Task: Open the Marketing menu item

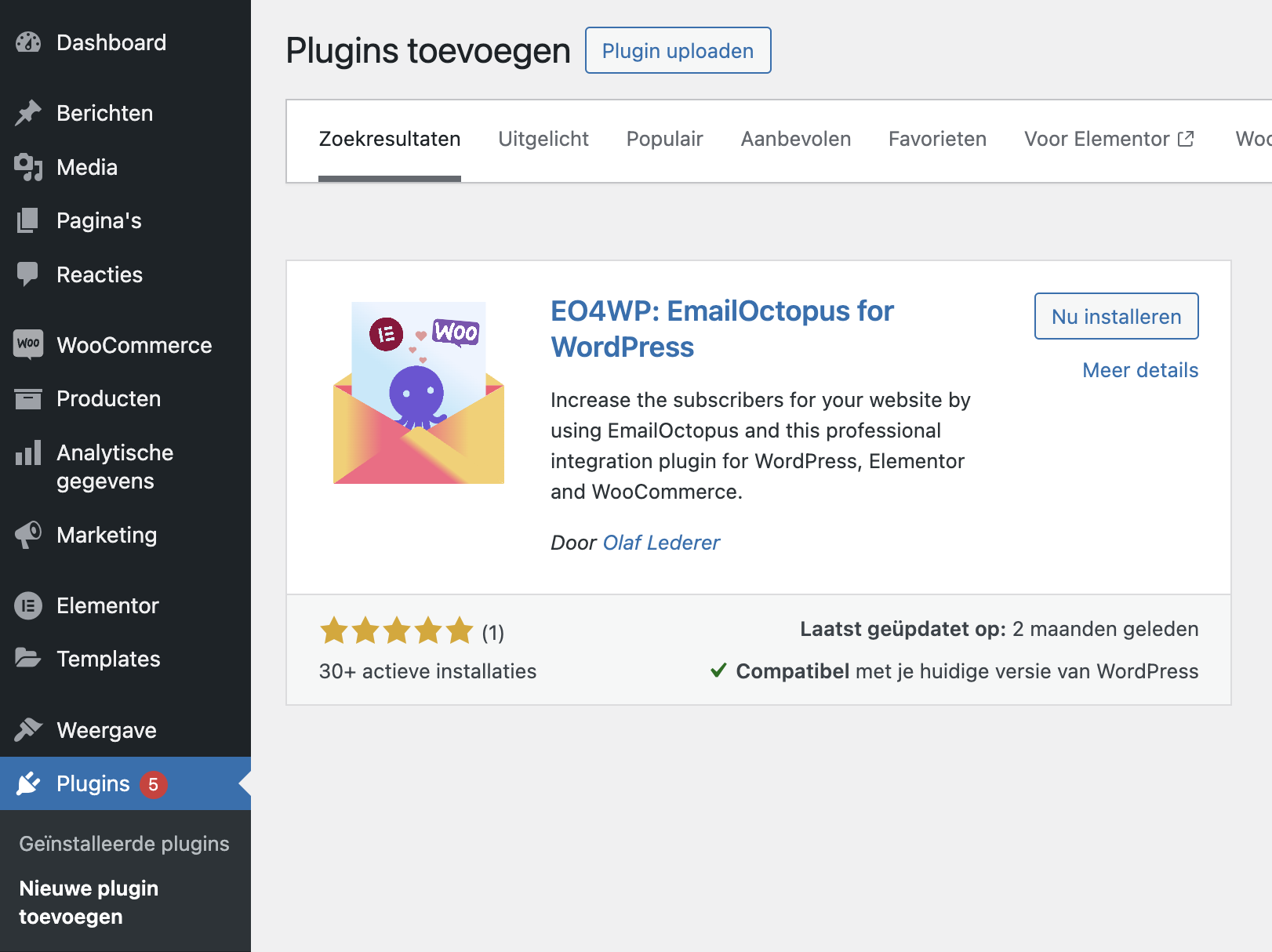Action: pyautogui.click(x=125, y=535)
